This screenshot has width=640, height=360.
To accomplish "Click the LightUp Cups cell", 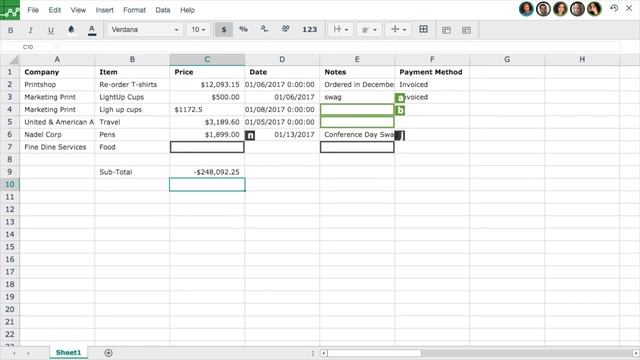I will coord(132,97).
